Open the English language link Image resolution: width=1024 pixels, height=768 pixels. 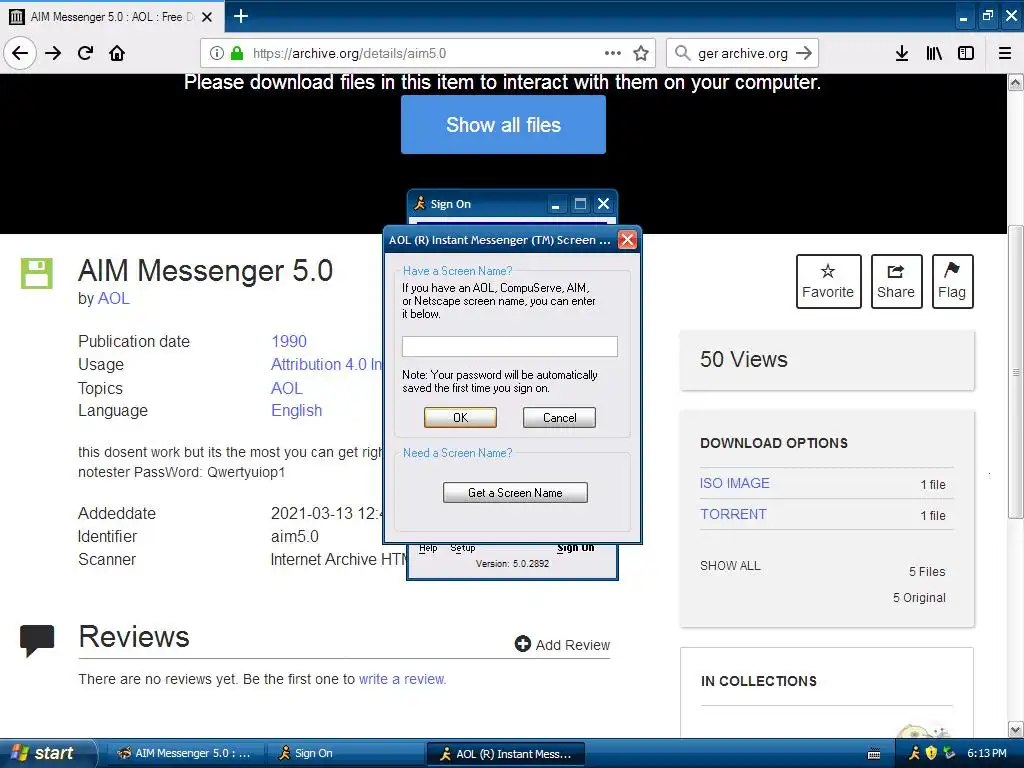click(x=296, y=410)
